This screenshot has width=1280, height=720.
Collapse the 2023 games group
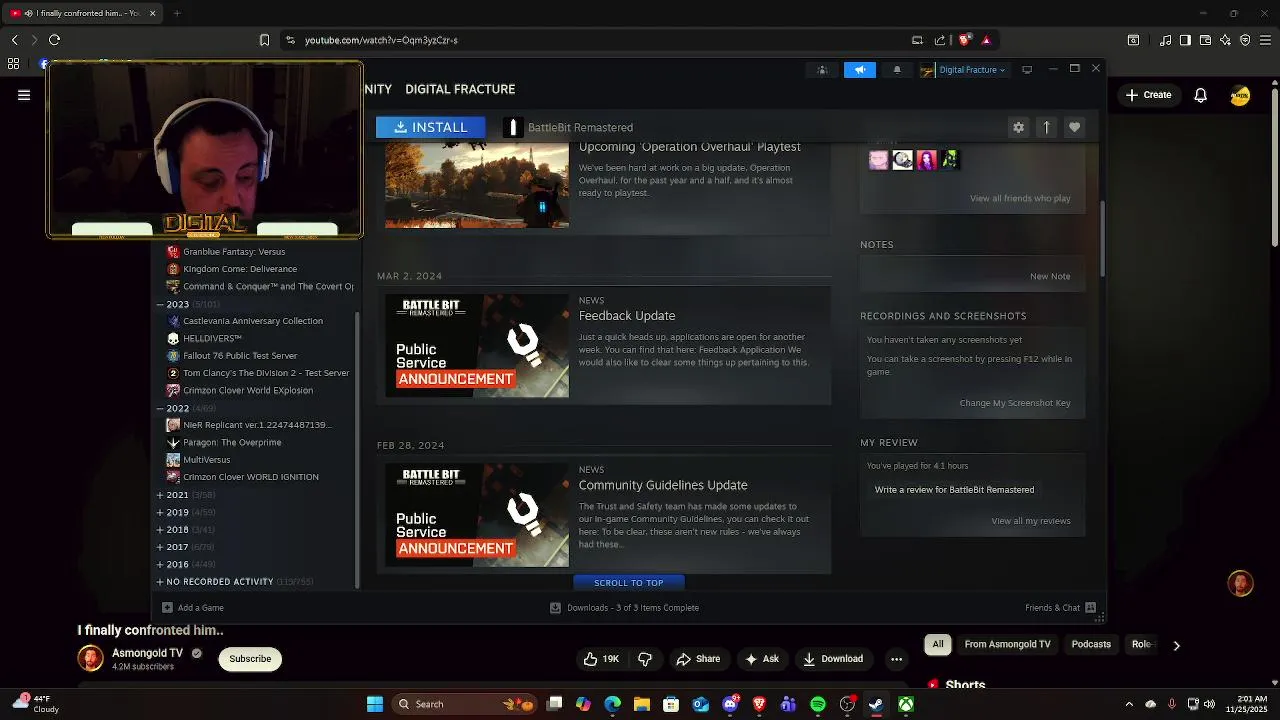pyautogui.click(x=160, y=304)
